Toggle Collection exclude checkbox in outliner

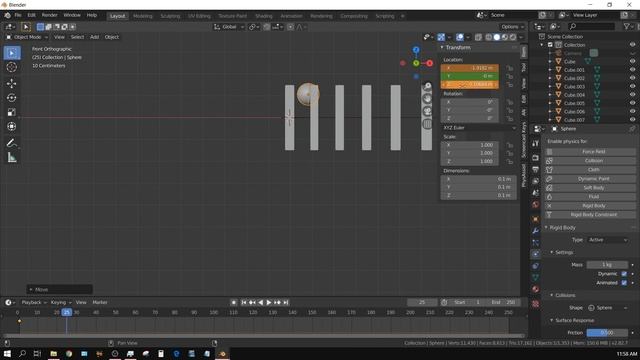click(550, 45)
